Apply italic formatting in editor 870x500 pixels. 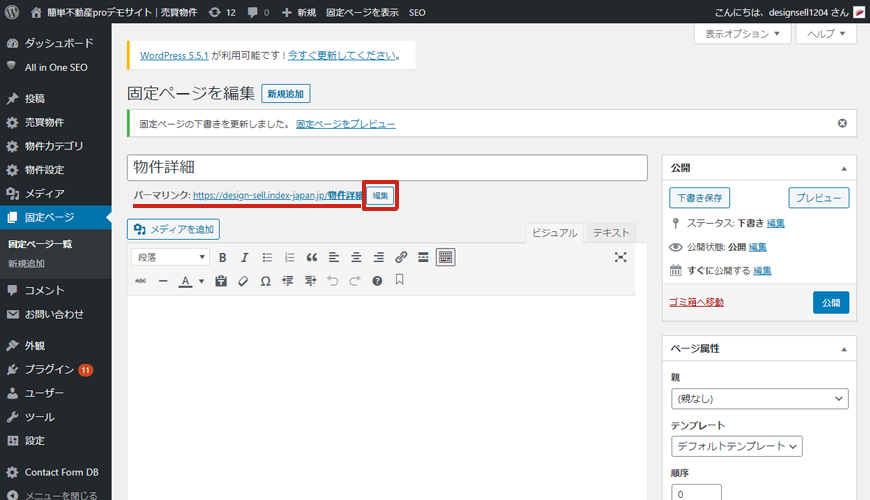(244, 257)
